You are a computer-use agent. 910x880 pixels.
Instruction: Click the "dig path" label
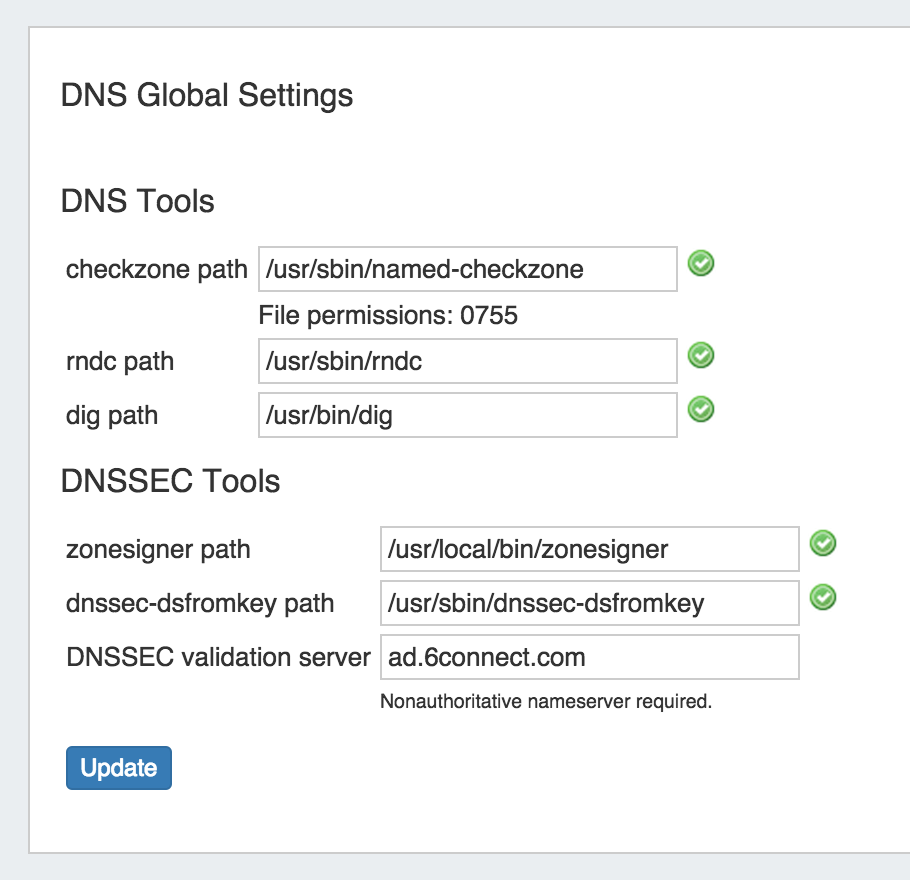[x=112, y=415]
